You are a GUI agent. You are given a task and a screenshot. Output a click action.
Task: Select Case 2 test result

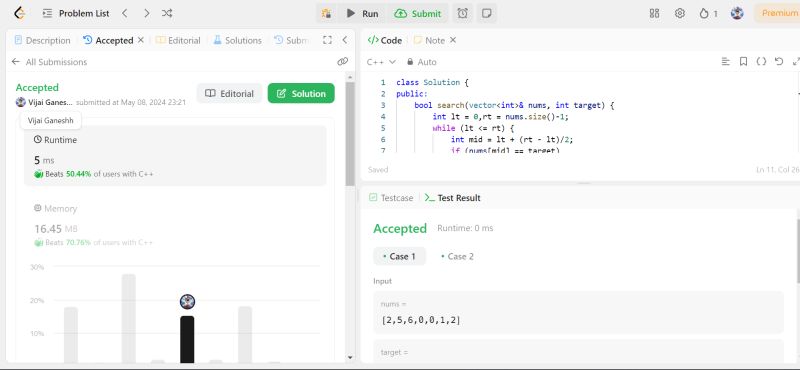457,256
